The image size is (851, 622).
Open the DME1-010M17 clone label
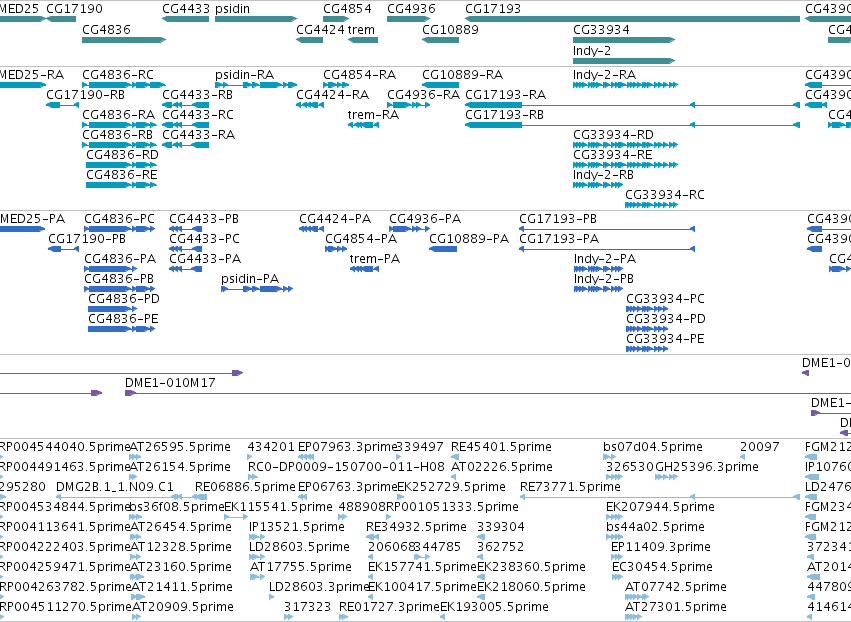170,383
